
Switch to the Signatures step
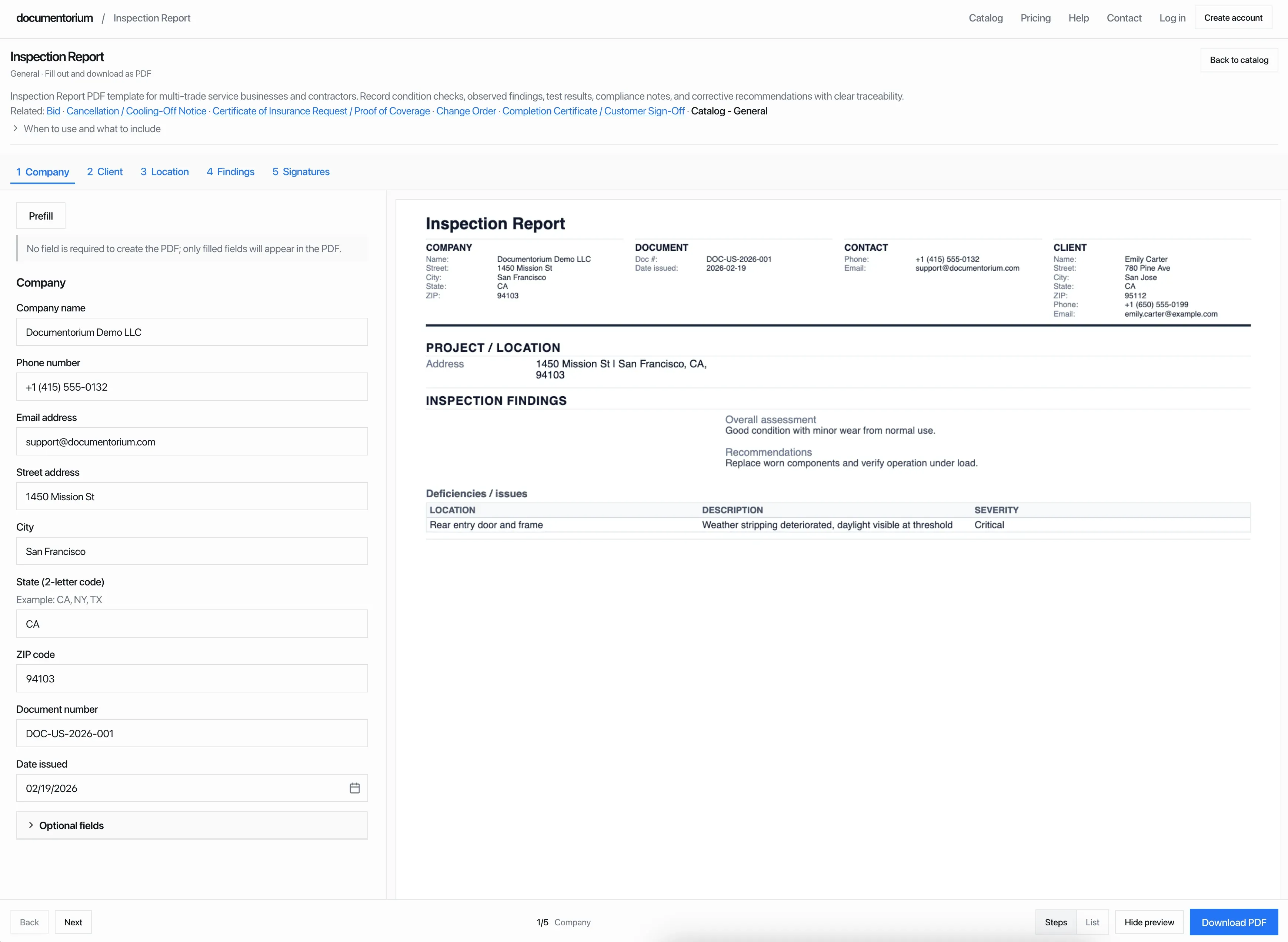tap(300, 172)
